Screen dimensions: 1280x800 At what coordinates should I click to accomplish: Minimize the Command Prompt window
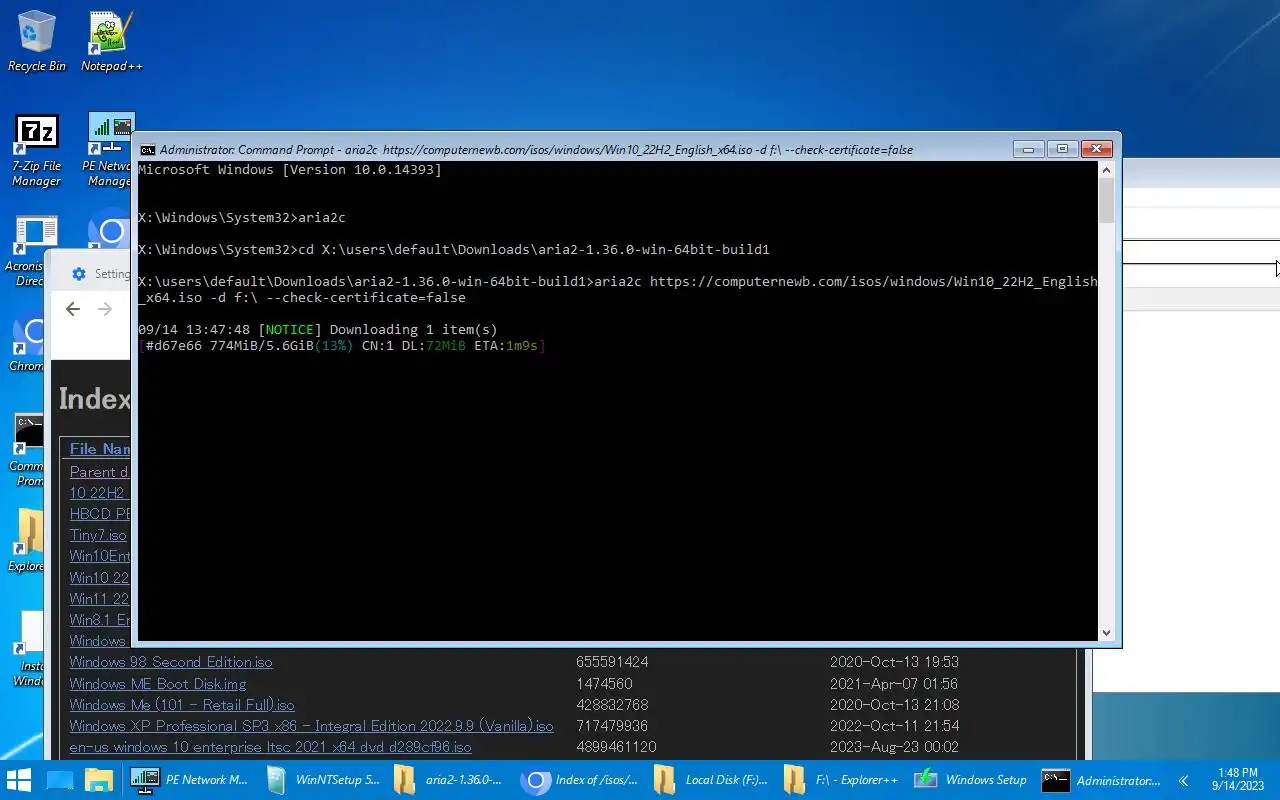pyautogui.click(x=1028, y=149)
